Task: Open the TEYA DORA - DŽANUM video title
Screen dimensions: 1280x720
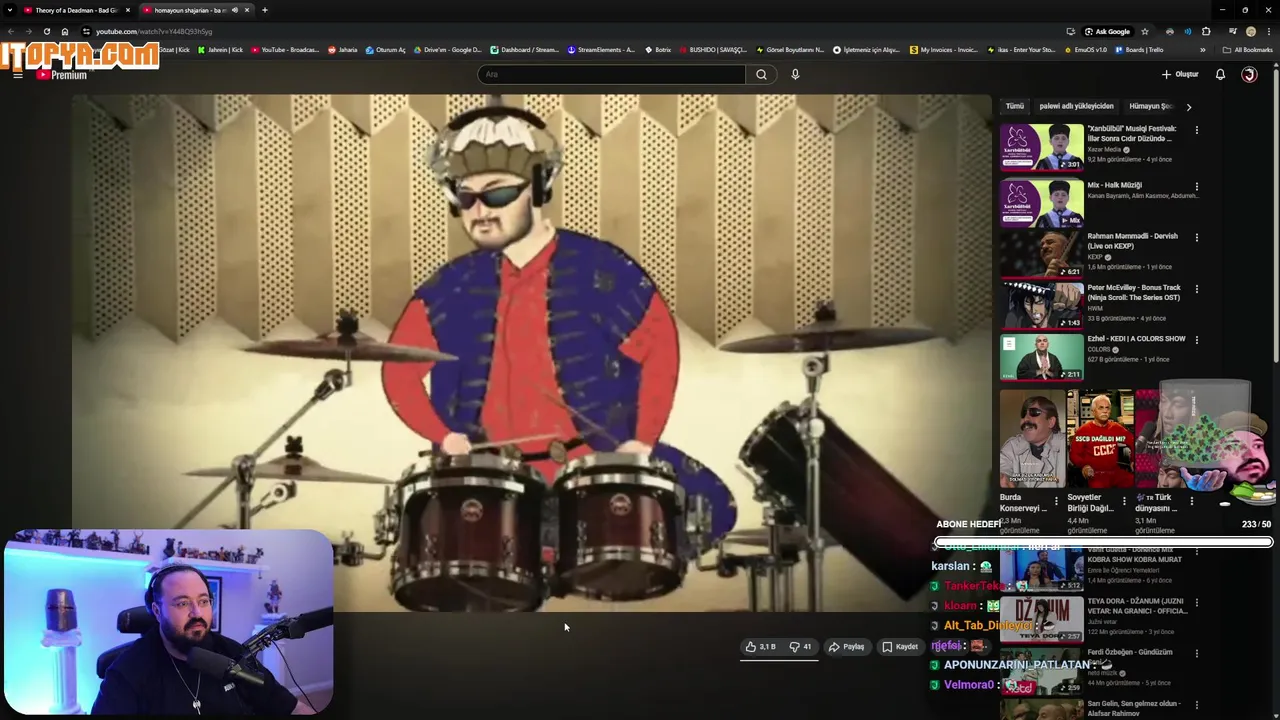Action: pos(1137,606)
